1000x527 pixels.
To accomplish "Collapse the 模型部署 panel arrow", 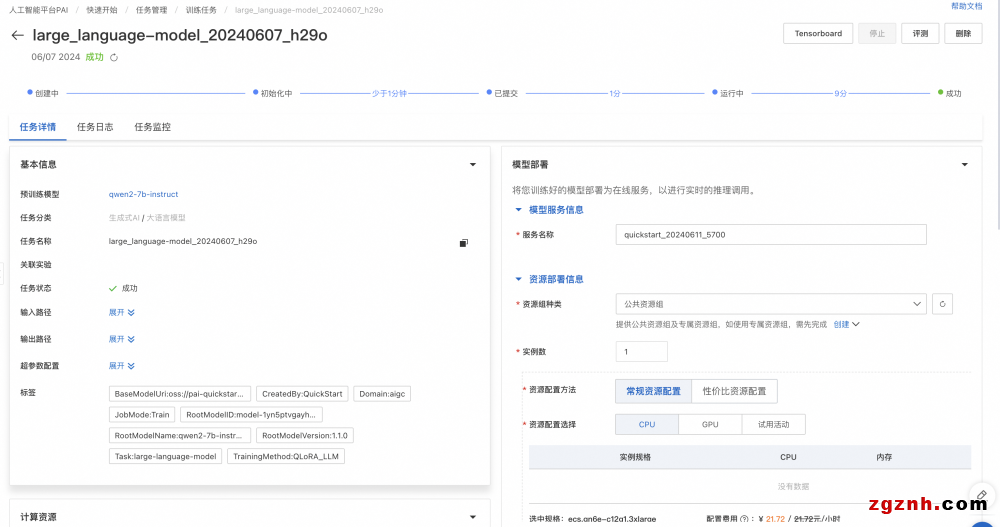I will (x=964, y=164).
